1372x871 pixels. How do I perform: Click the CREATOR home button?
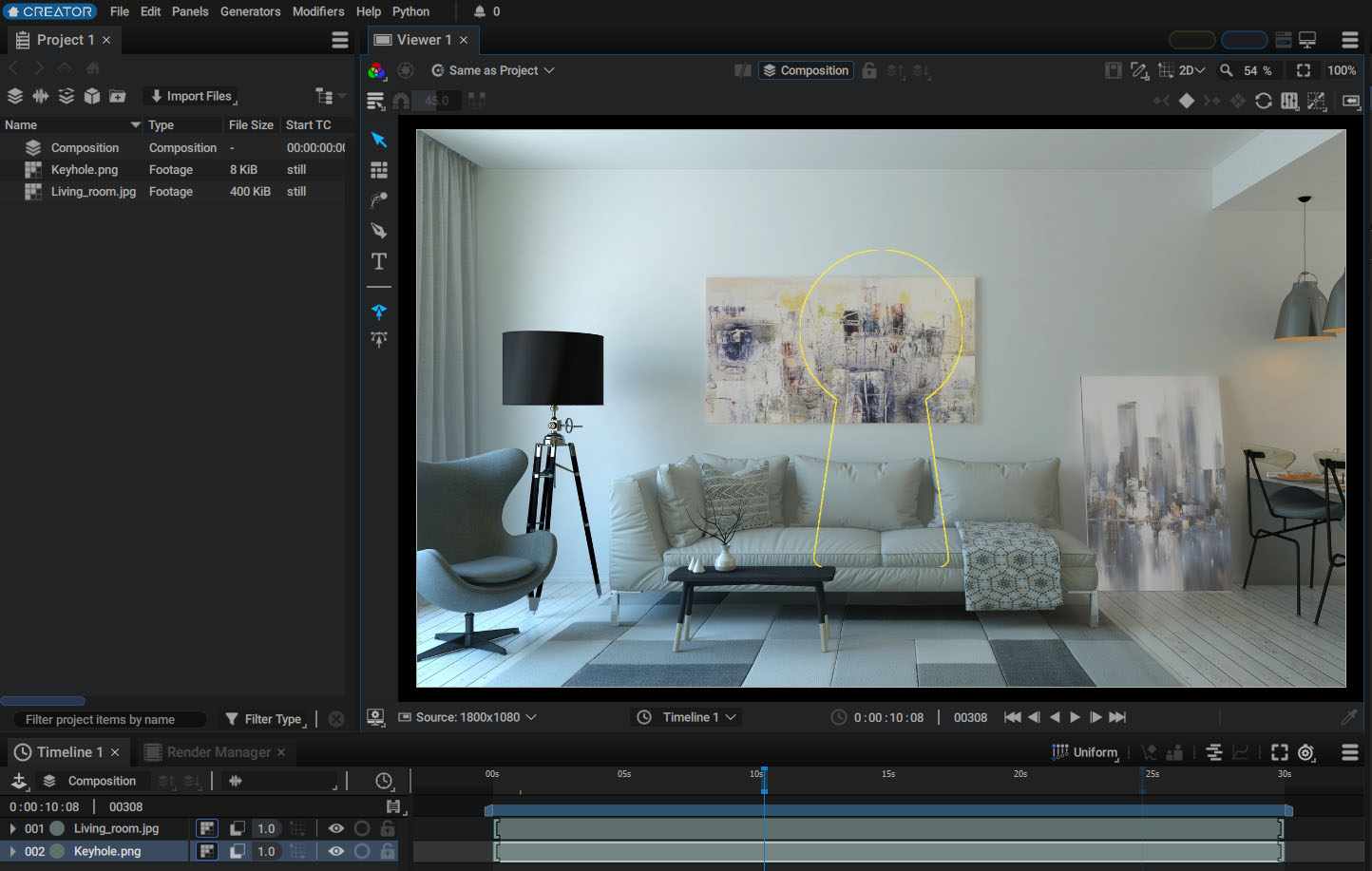pyautogui.click(x=49, y=11)
